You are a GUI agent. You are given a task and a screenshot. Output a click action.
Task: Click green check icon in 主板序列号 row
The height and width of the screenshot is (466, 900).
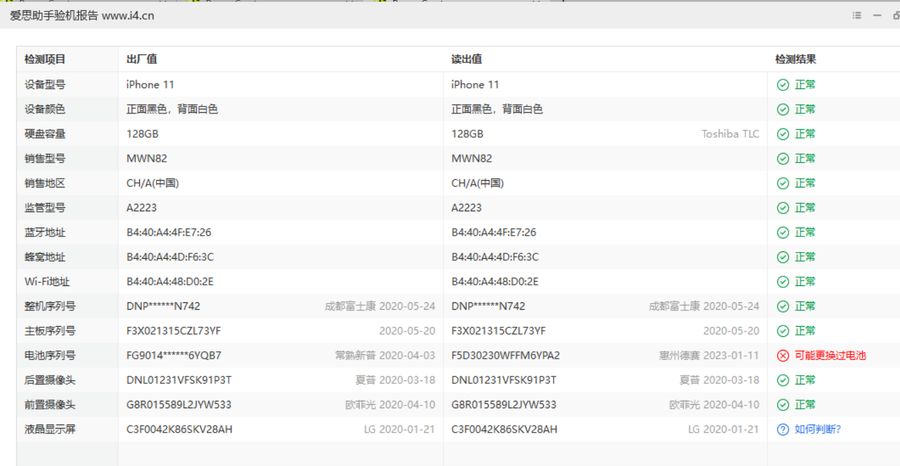[x=782, y=331]
